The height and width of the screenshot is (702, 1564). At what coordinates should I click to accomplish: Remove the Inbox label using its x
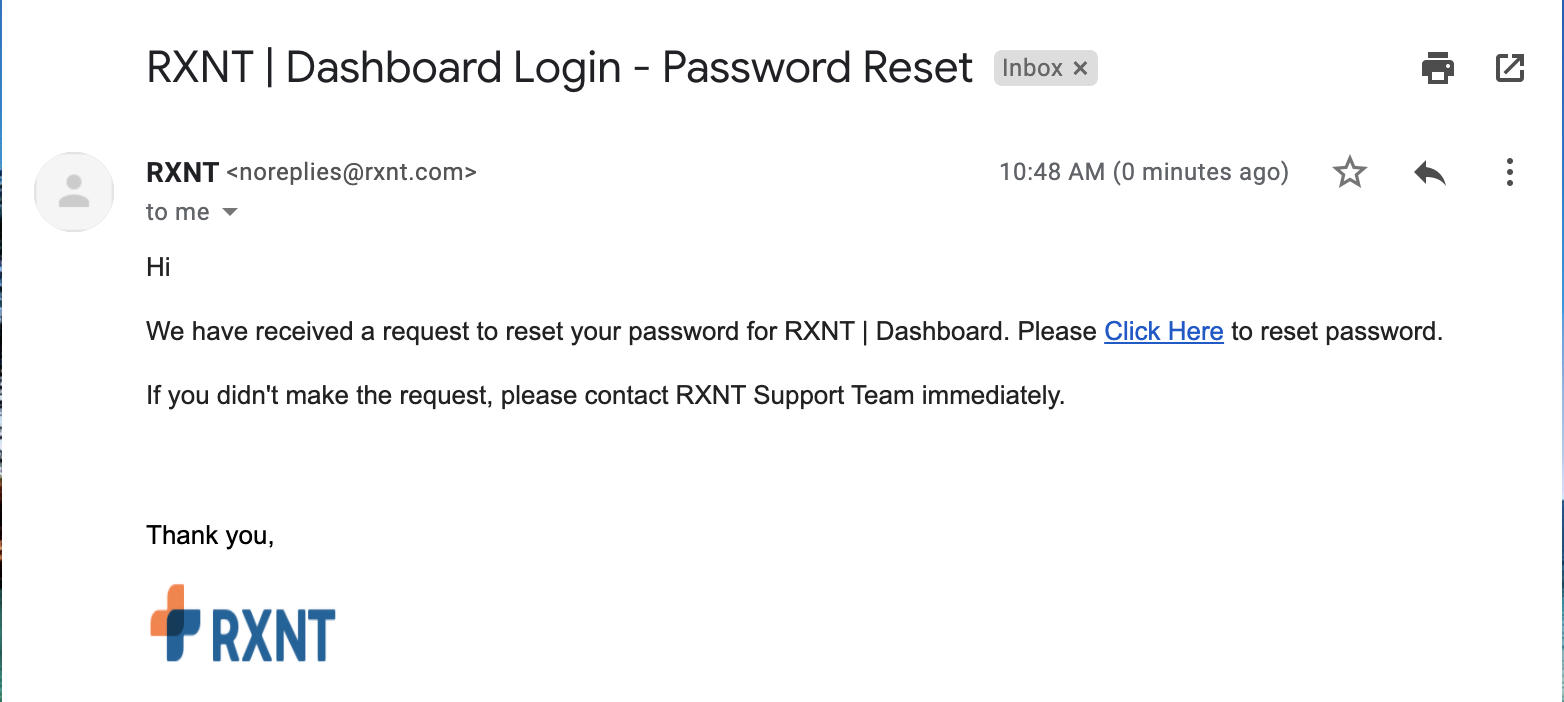1080,68
